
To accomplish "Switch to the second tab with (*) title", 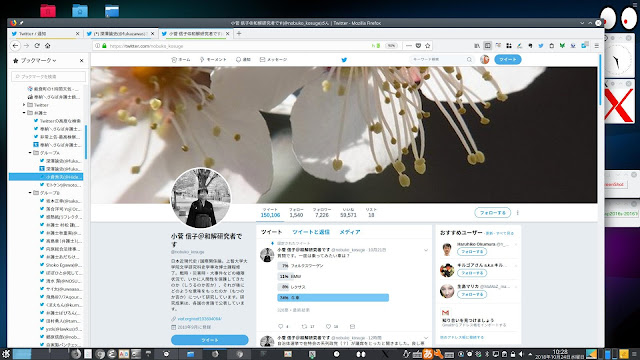I will point(120,33).
